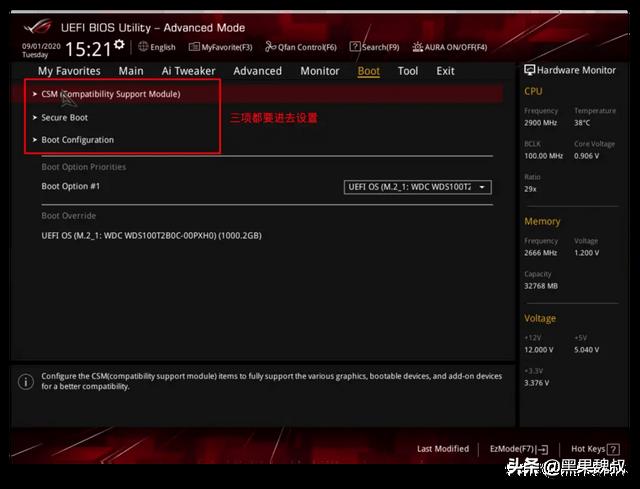Click the ROG logo
Image resolution: width=640 pixels, height=489 pixels.
pos(38,27)
